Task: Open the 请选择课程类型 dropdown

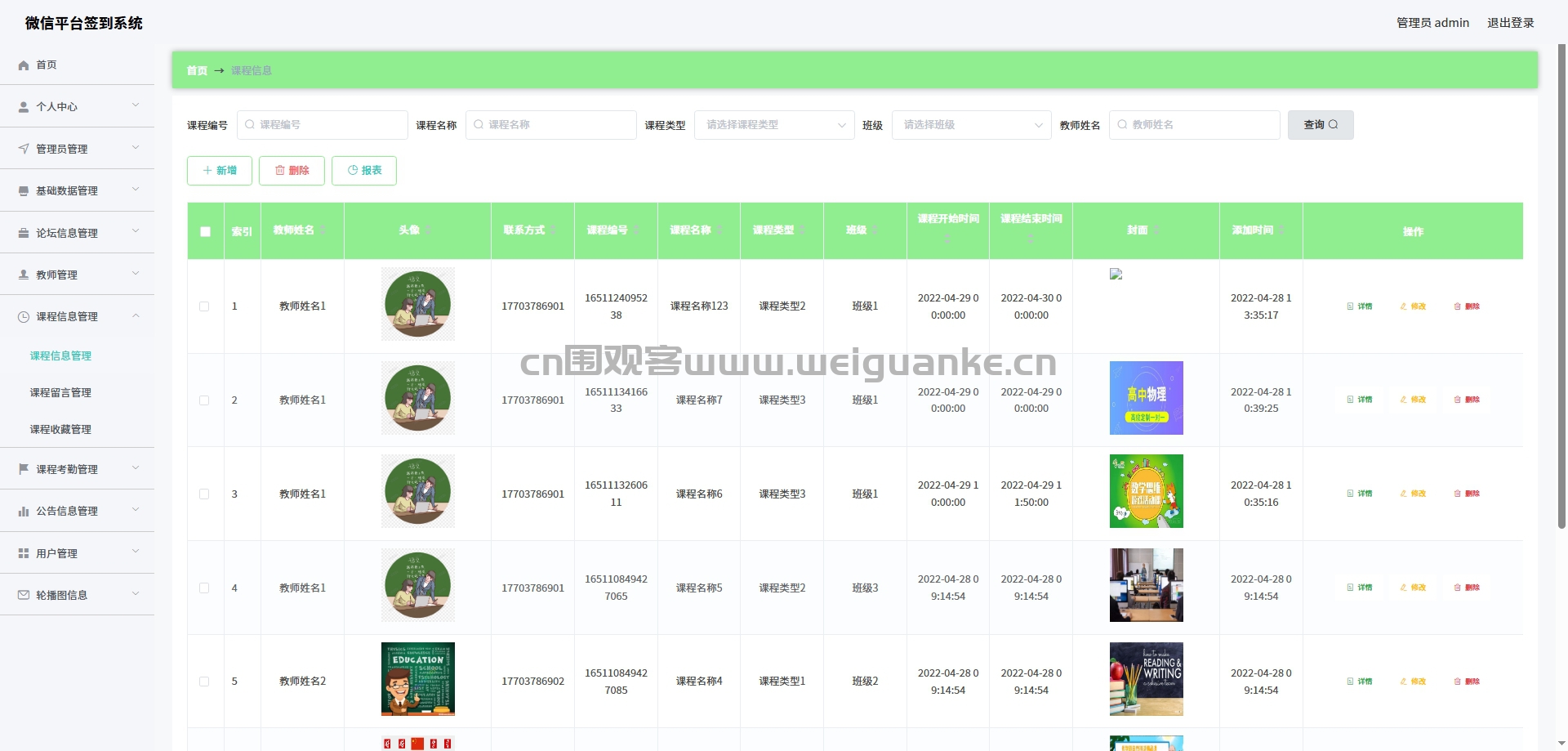Action: pyautogui.click(x=774, y=125)
